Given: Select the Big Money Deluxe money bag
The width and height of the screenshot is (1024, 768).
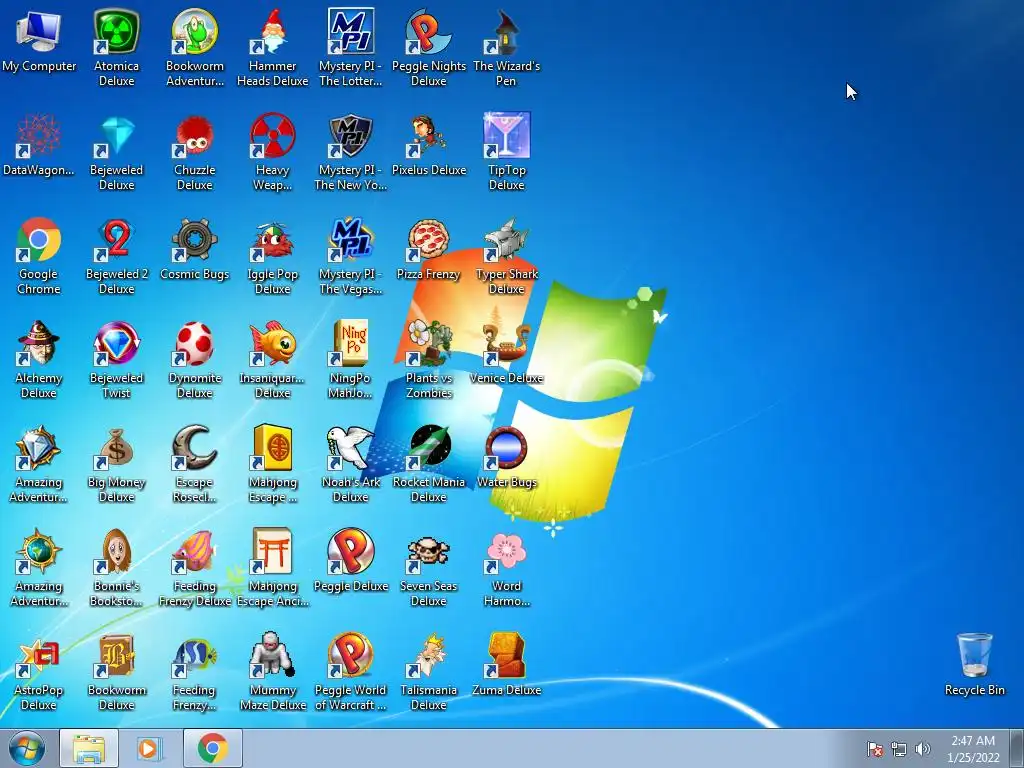Looking at the screenshot, I should point(116,447).
